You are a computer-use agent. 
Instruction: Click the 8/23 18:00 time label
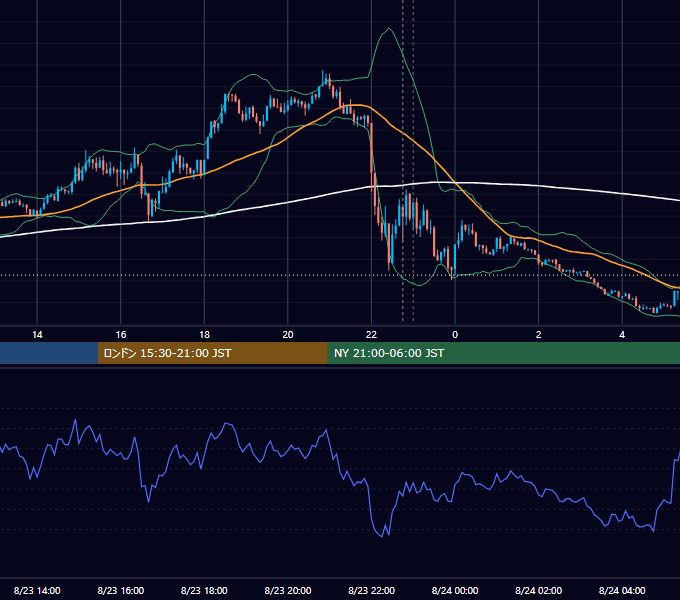click(x=204, y=590)
